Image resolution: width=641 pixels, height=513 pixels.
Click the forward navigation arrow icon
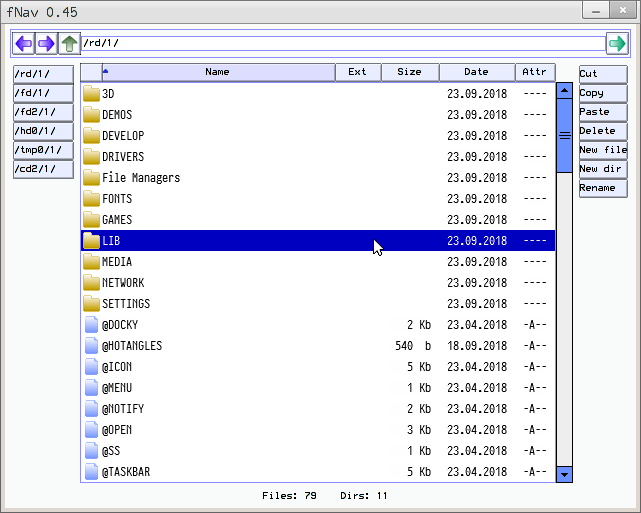[x=46, y=44]
